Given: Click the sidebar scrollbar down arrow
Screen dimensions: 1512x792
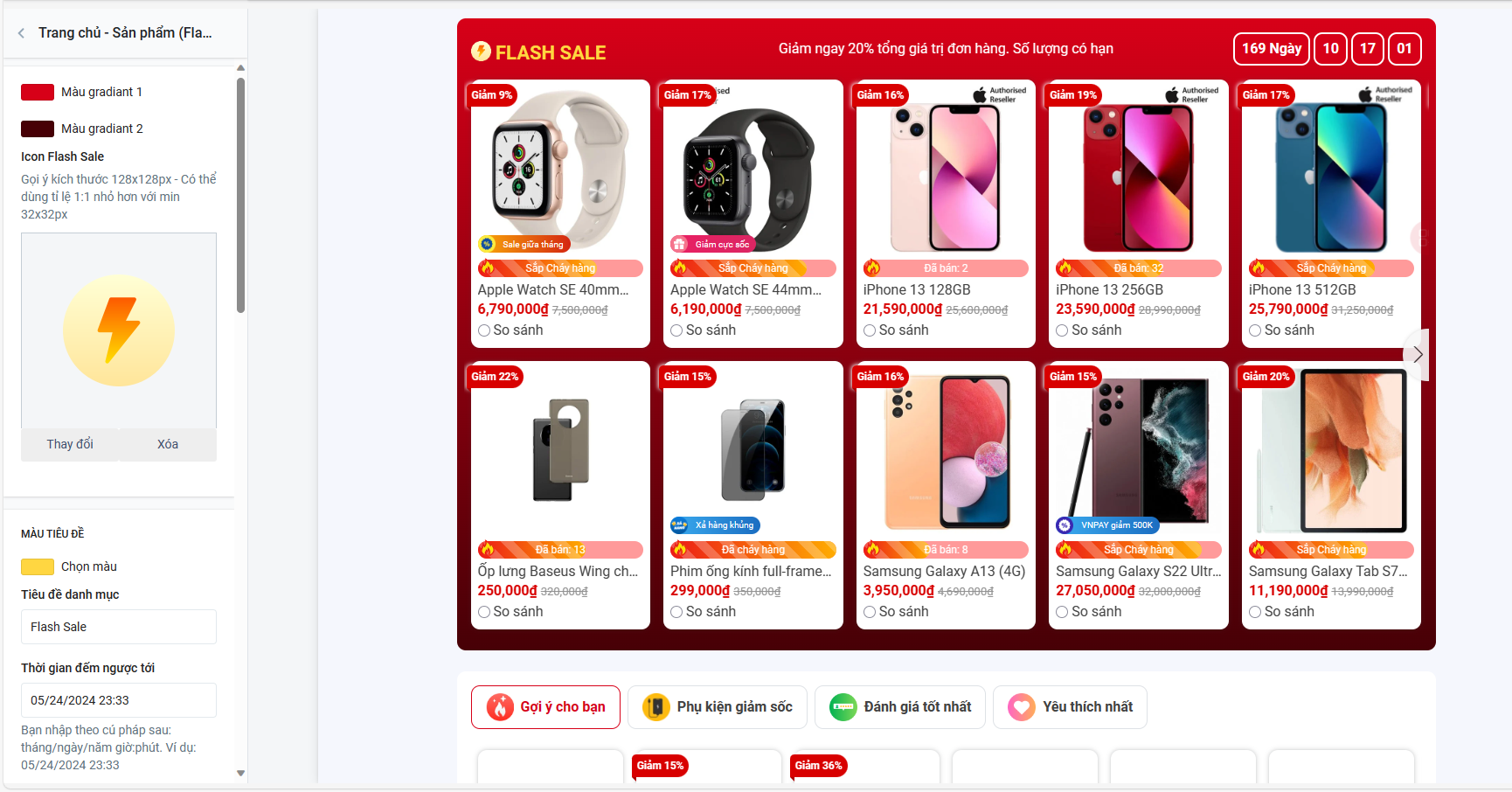Looking at the screenshot, I should tap(240, 774).
